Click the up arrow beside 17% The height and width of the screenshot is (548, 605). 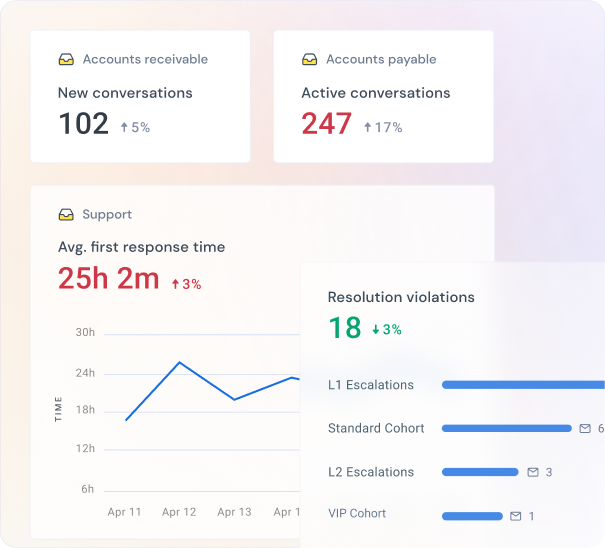(x=367, y=128)
